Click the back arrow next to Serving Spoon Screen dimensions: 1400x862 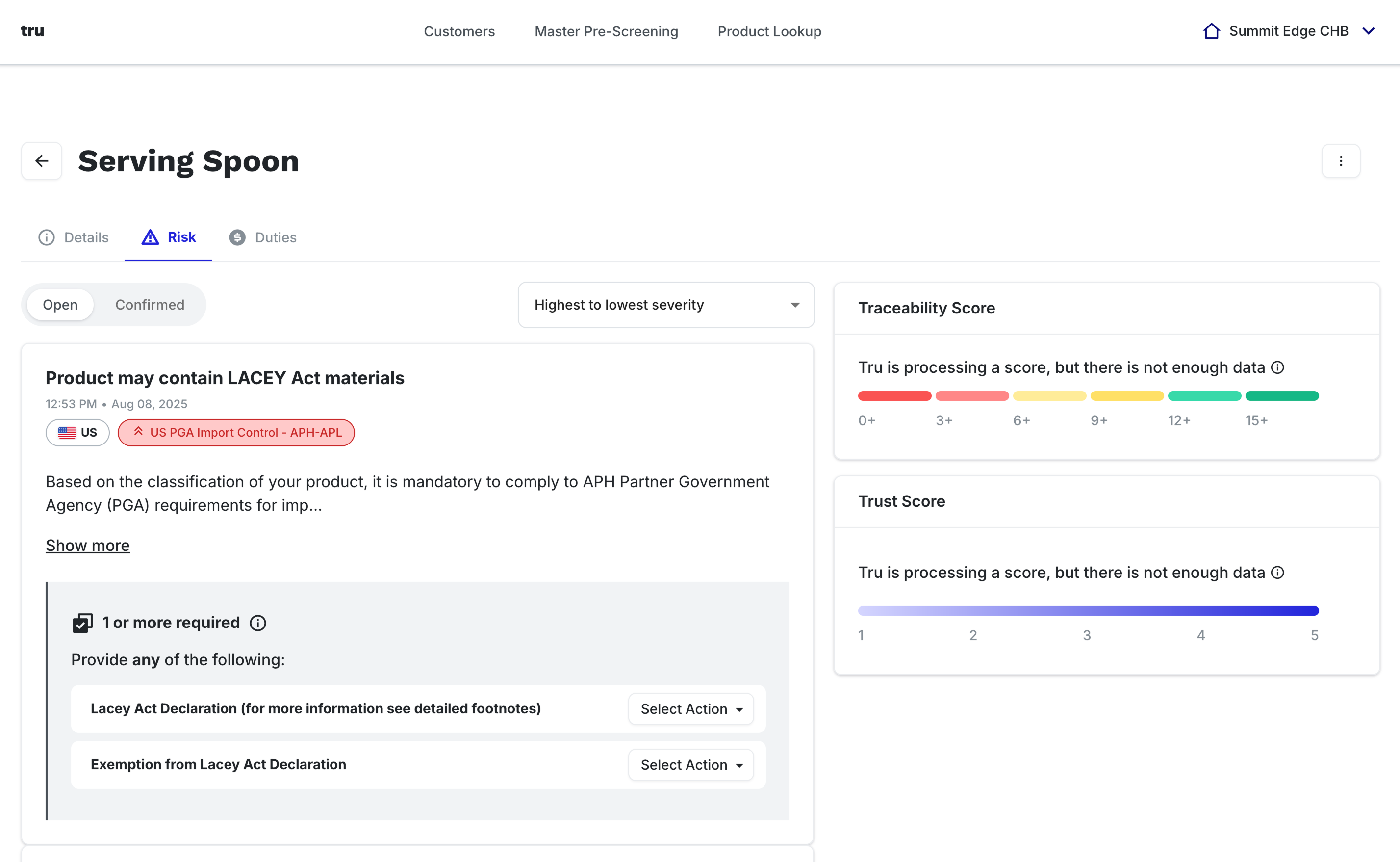(41, 160)
